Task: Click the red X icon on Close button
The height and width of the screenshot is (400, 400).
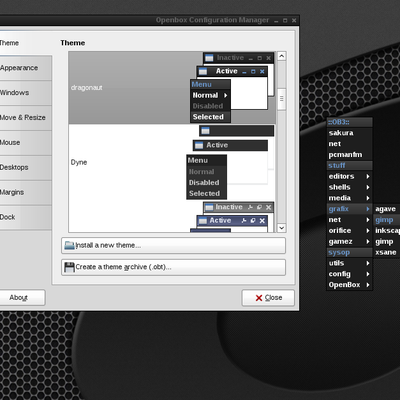Action: (259, 298)
